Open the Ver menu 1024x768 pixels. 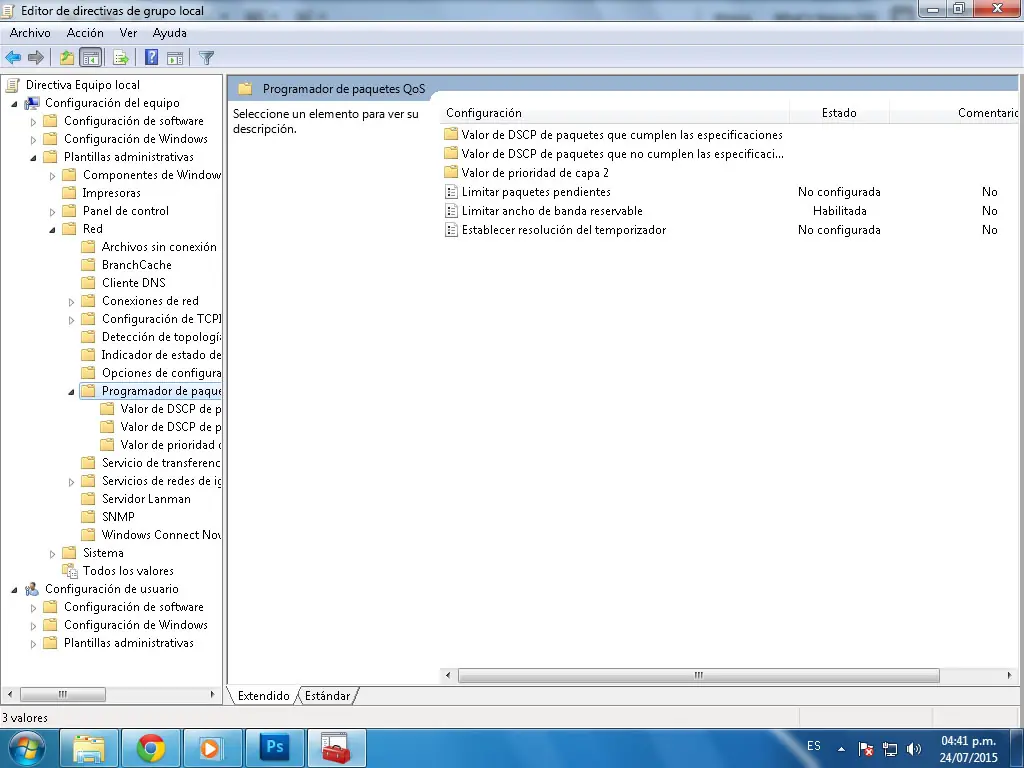coord(128,33)
